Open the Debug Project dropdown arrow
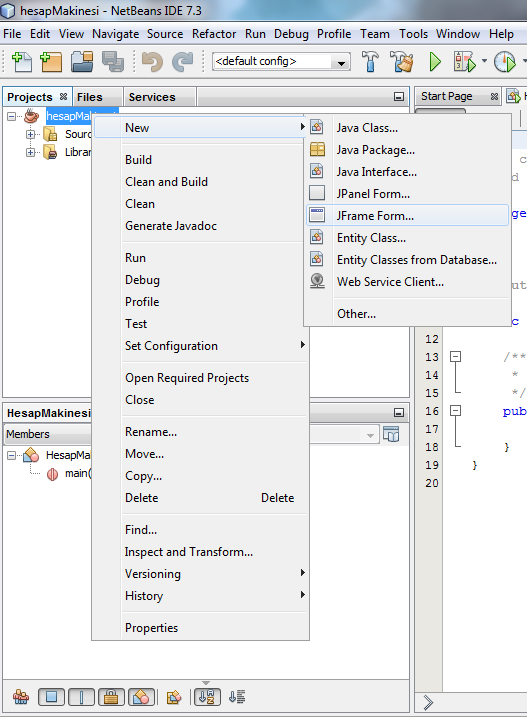This screenshot has height=717, width=527. pos(484,61)
